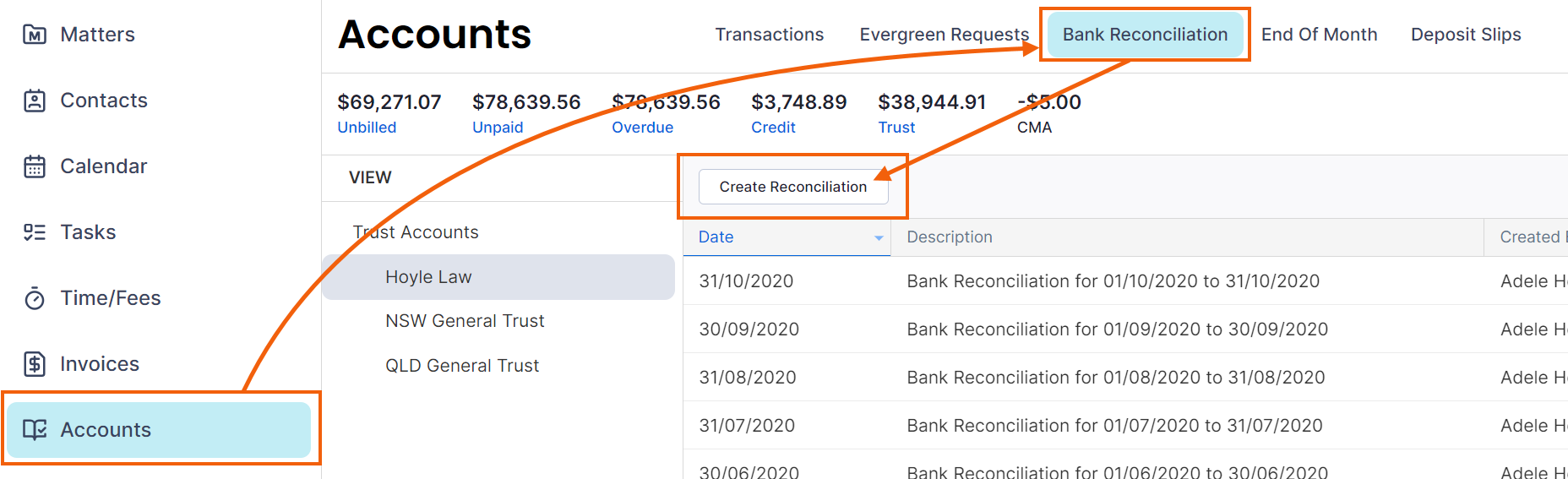The image size is (1568, 479).
Task: Select QLD General Trust account
Action: pyautogui.click(x=462, y=366)
